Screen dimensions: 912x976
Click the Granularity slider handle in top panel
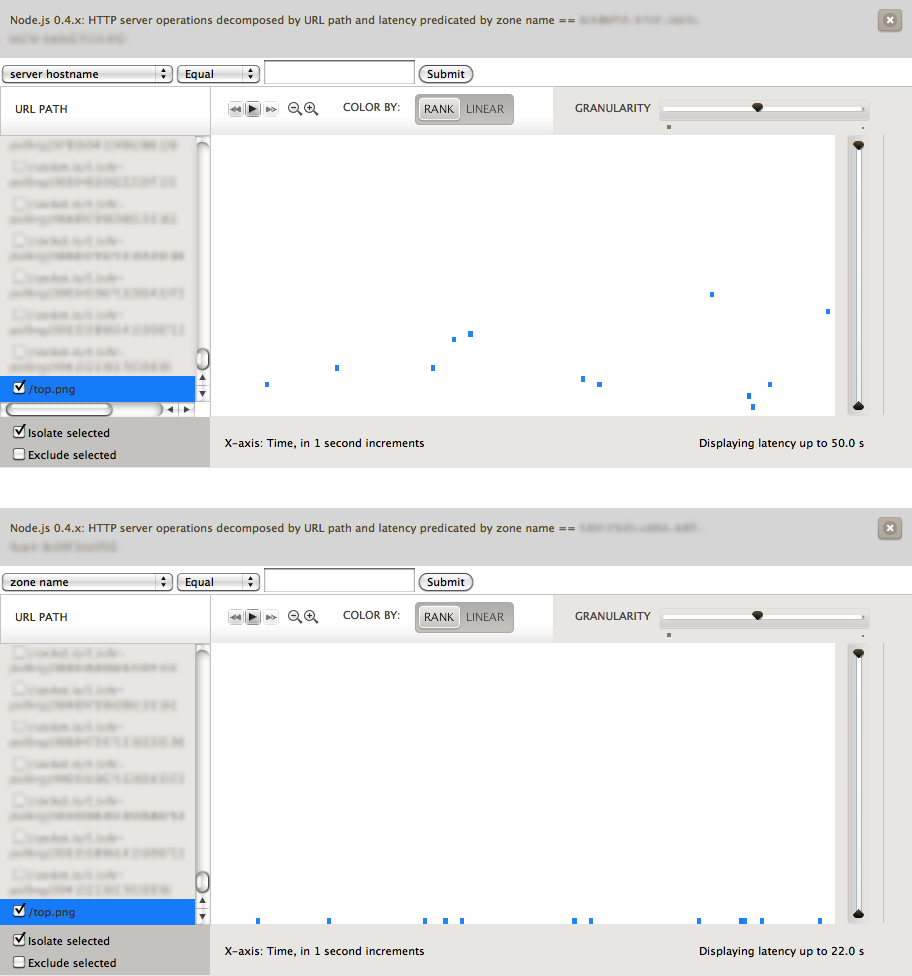[x=757, y=107]
